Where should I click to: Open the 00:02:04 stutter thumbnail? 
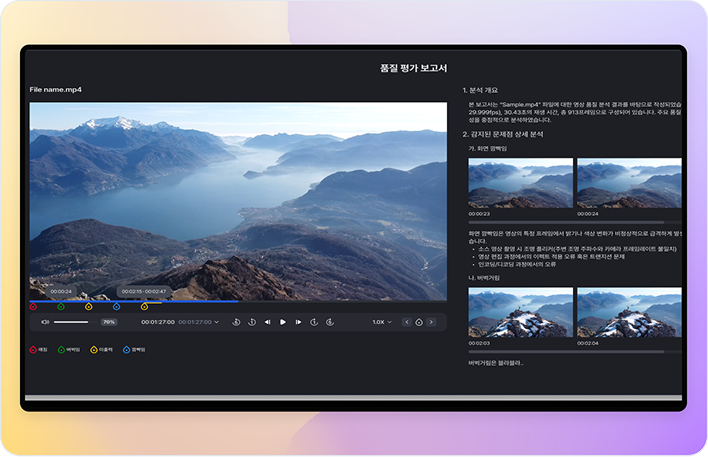[629, 312]
